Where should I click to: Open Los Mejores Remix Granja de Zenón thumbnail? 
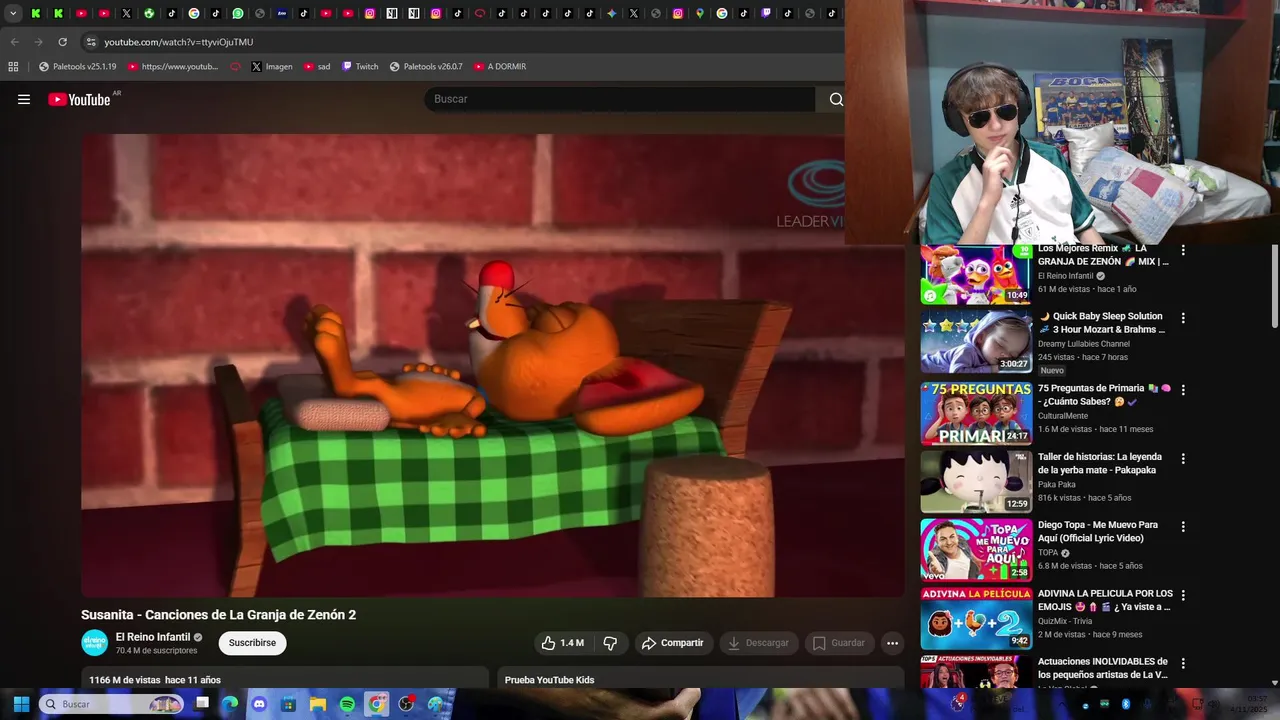pos(976,274)
